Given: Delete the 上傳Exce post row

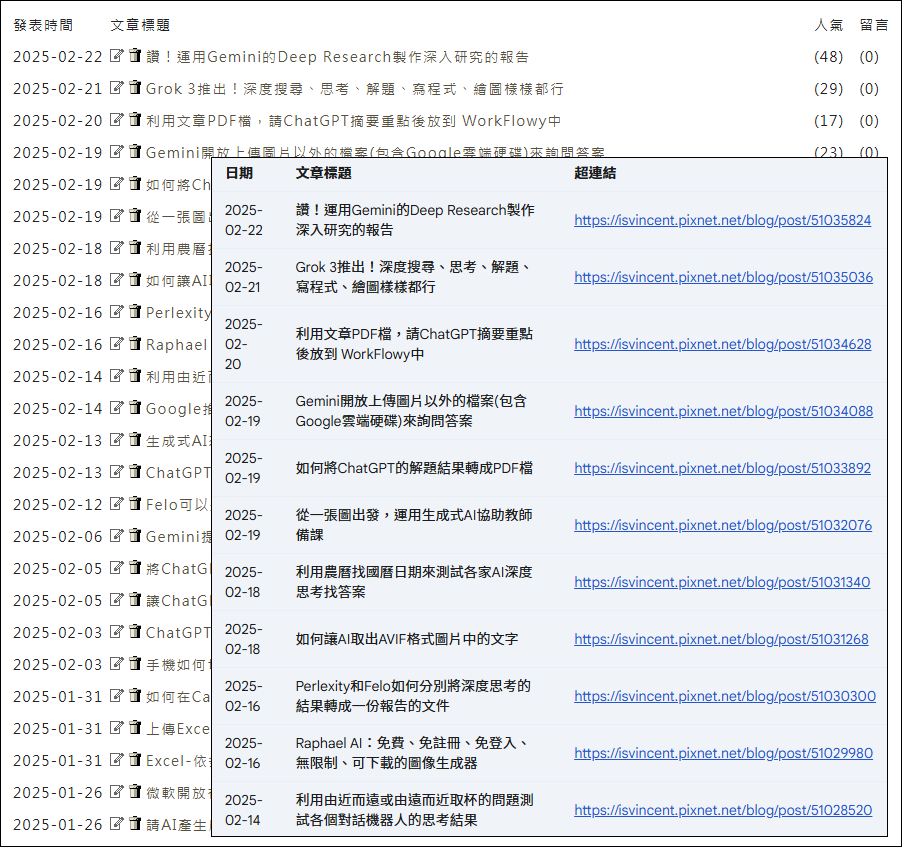Looking at the screenshot, I should click(x=135, y=728).
